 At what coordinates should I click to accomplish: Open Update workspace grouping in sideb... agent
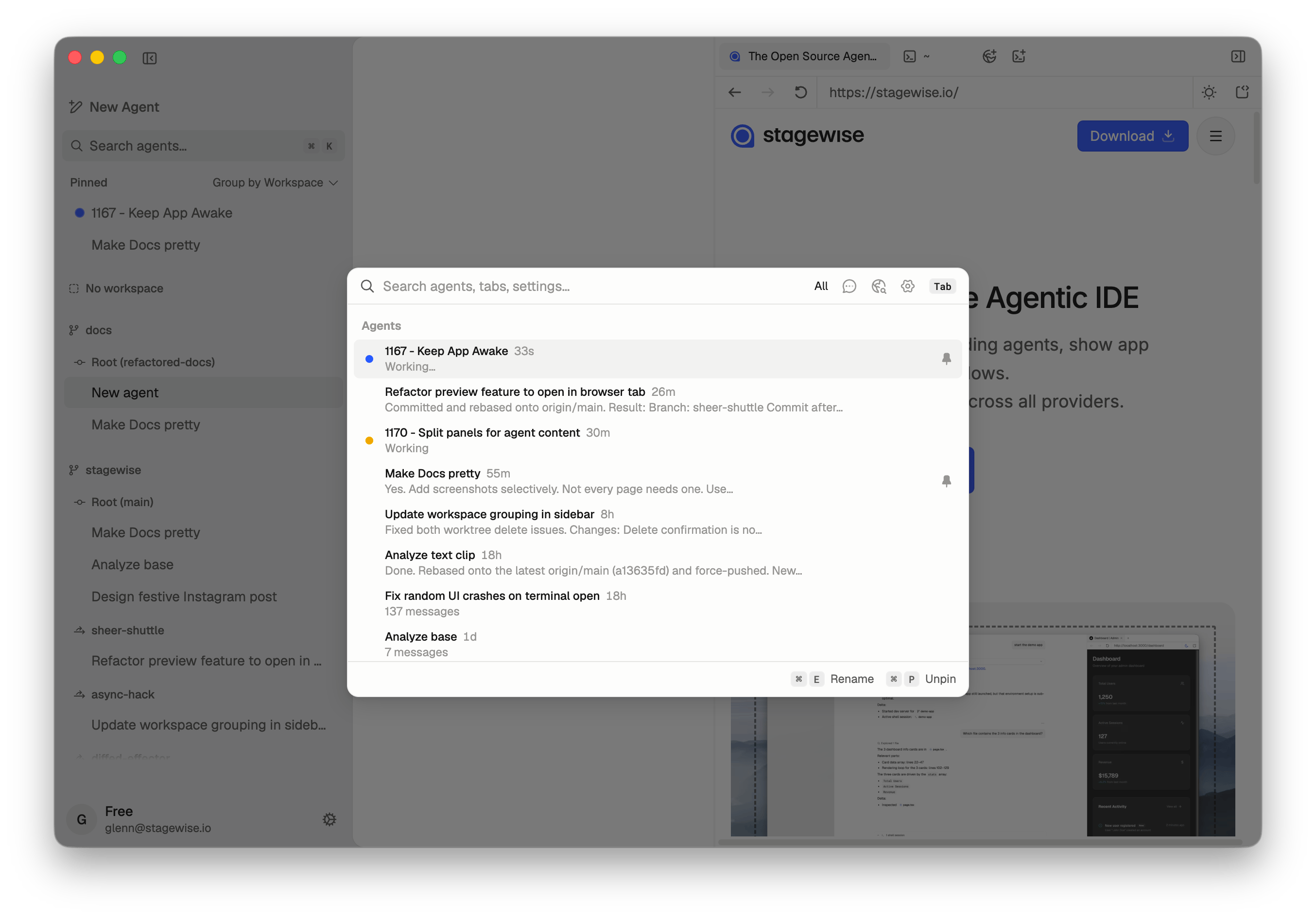(x=204, y=725)
